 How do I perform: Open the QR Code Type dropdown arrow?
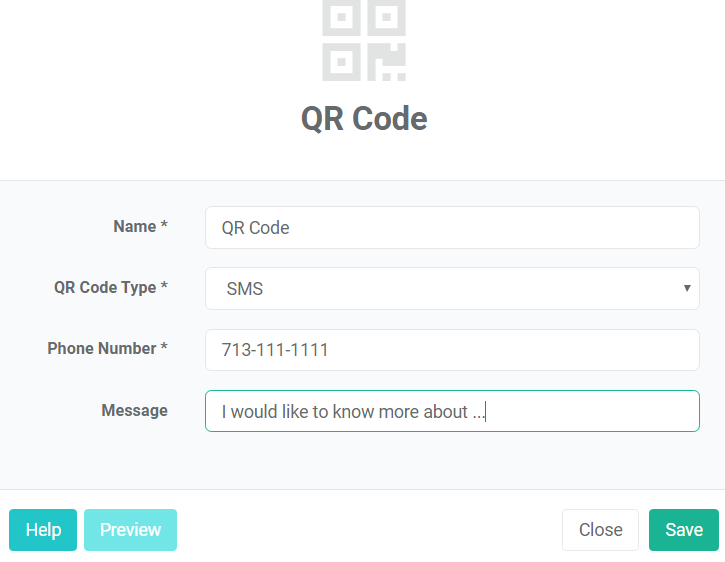click(x=687, y=288)
